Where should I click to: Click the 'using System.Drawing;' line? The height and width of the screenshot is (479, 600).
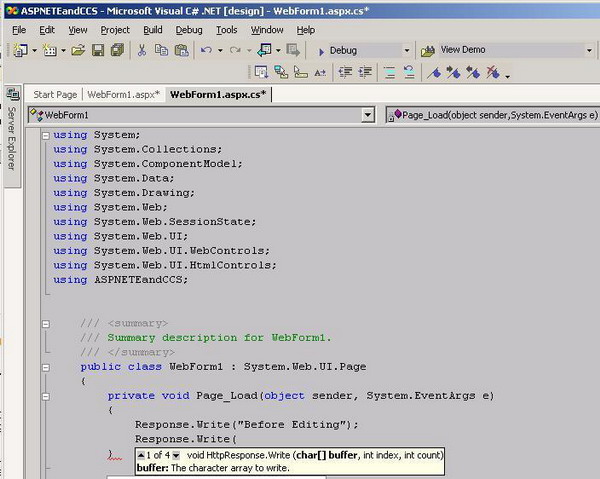coord(124,193)
